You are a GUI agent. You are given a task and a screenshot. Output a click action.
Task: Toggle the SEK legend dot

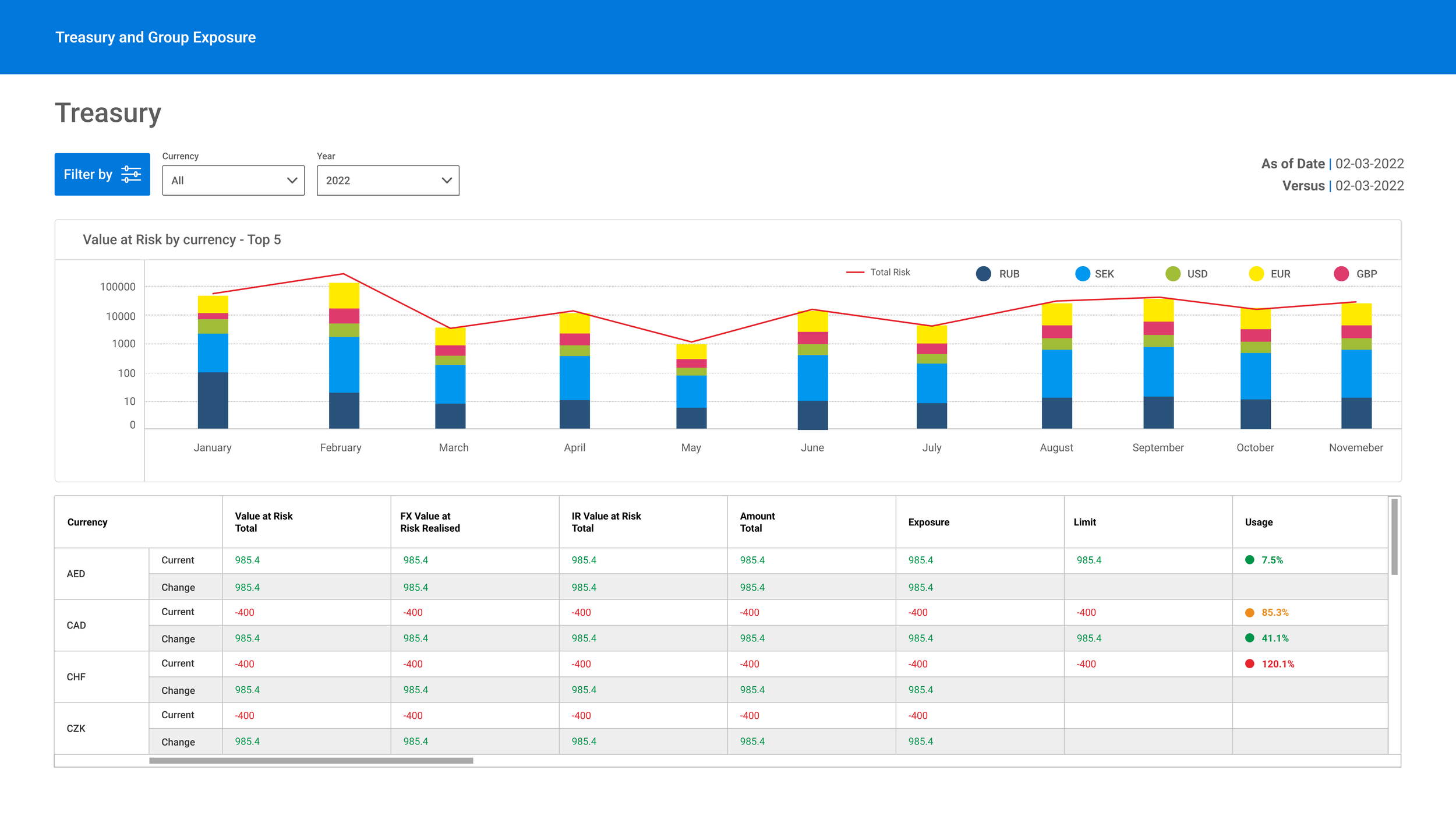(1082, 274)
